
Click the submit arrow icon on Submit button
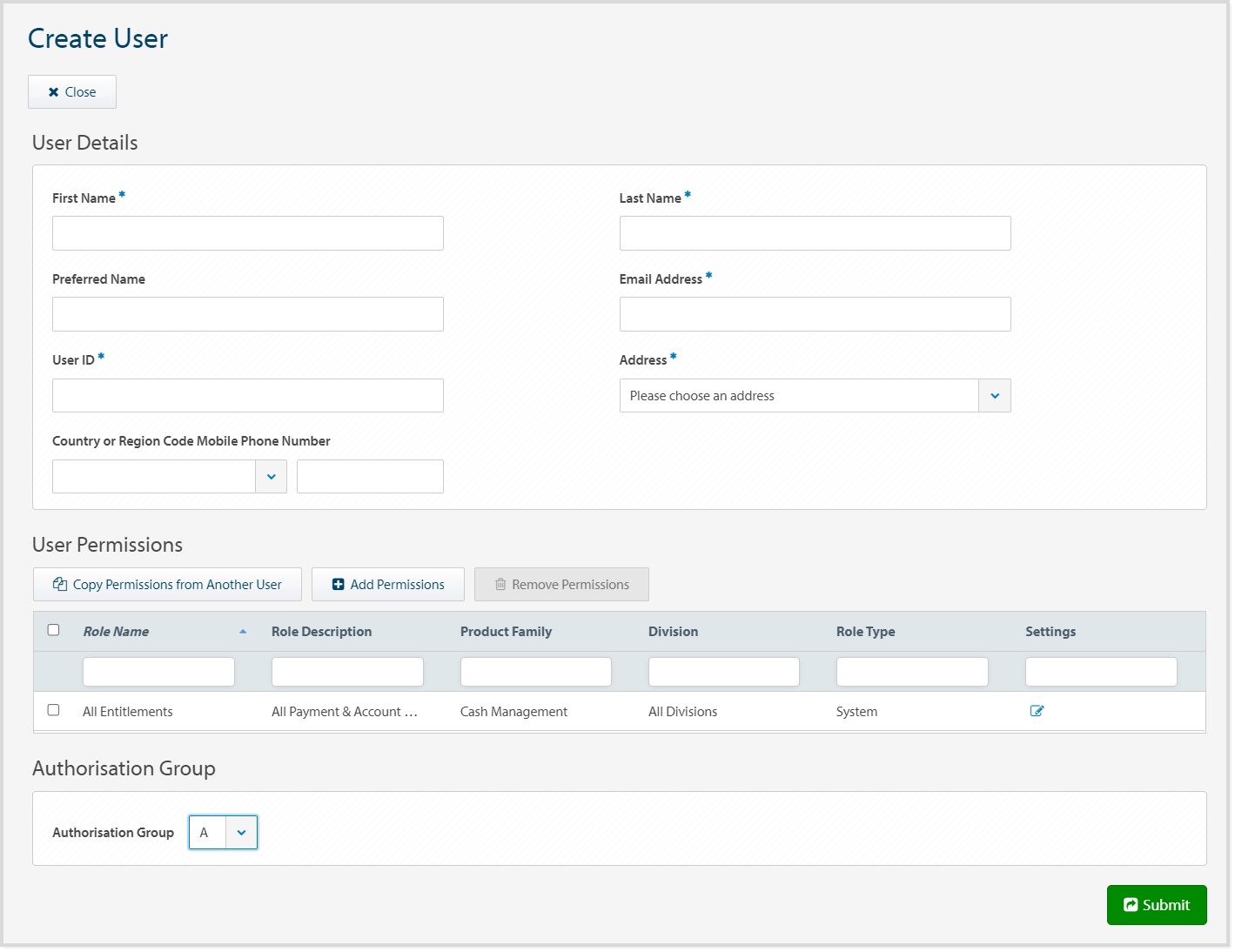tap(1130, 905)
